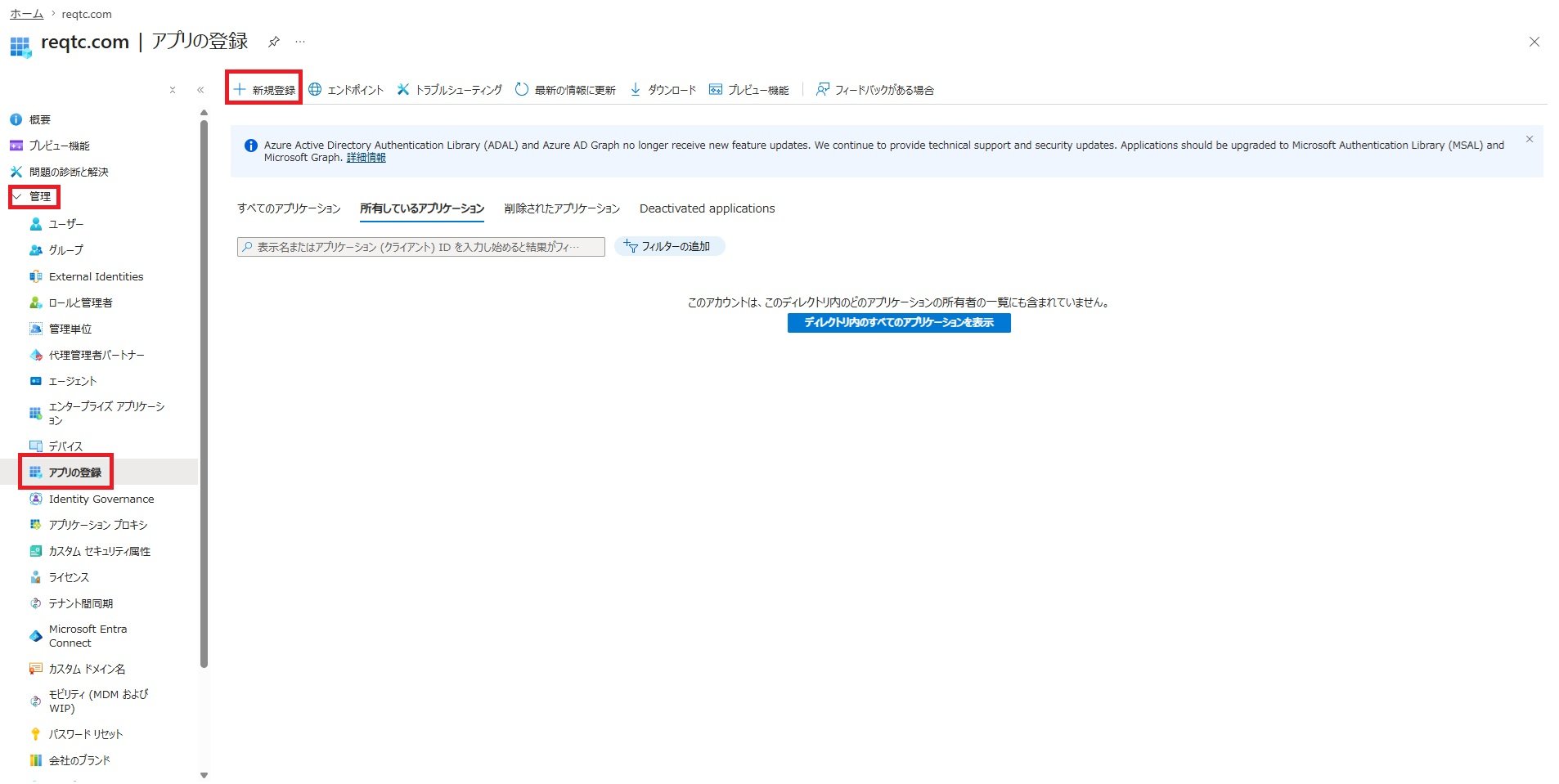Screen dimensions: 1559x784
Task: Open プレビュー機能 toolbar icon
Action: (716, 89)
